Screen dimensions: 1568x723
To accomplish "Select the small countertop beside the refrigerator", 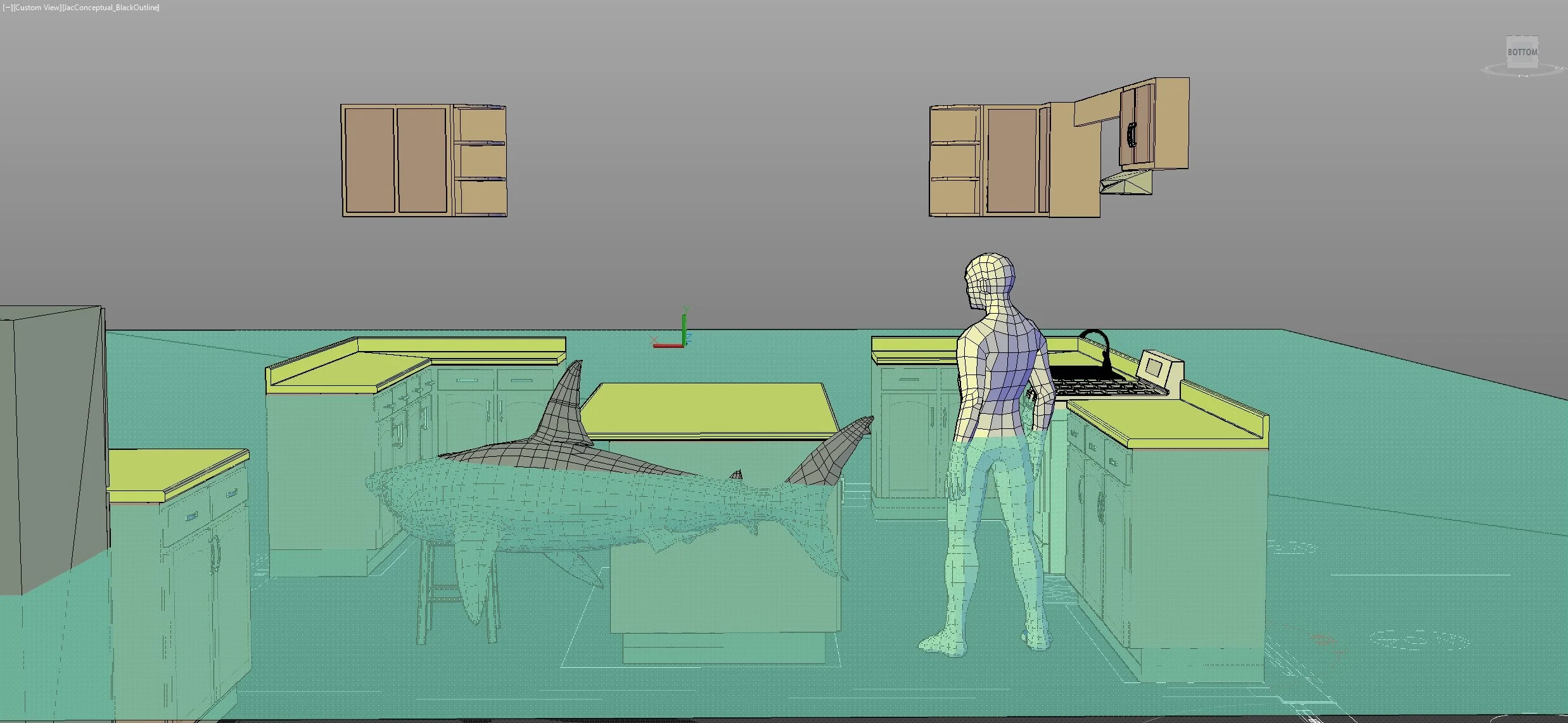I will point(177,475).
